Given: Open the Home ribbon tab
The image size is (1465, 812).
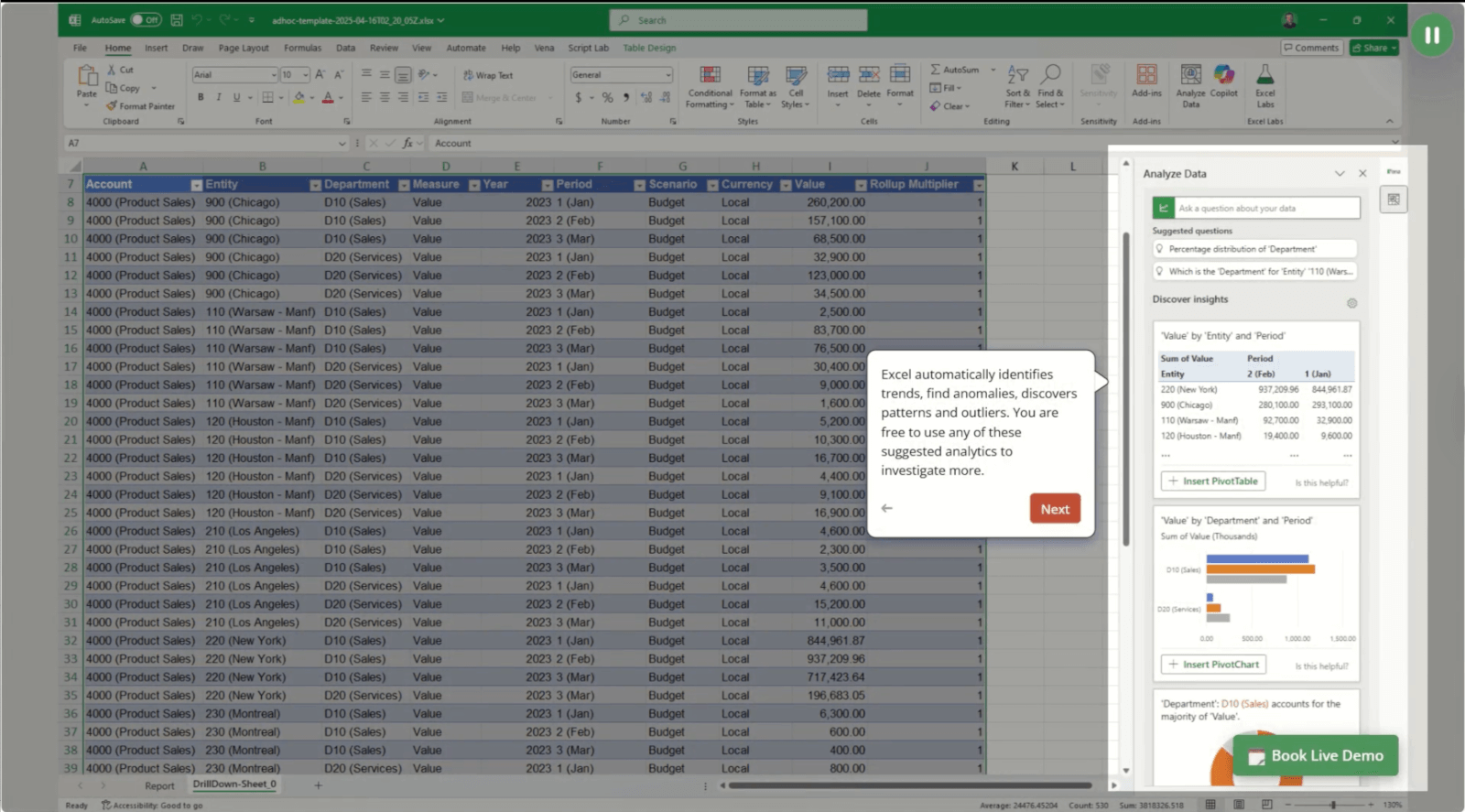Looking at the screenshot, I should click(118, 49).
